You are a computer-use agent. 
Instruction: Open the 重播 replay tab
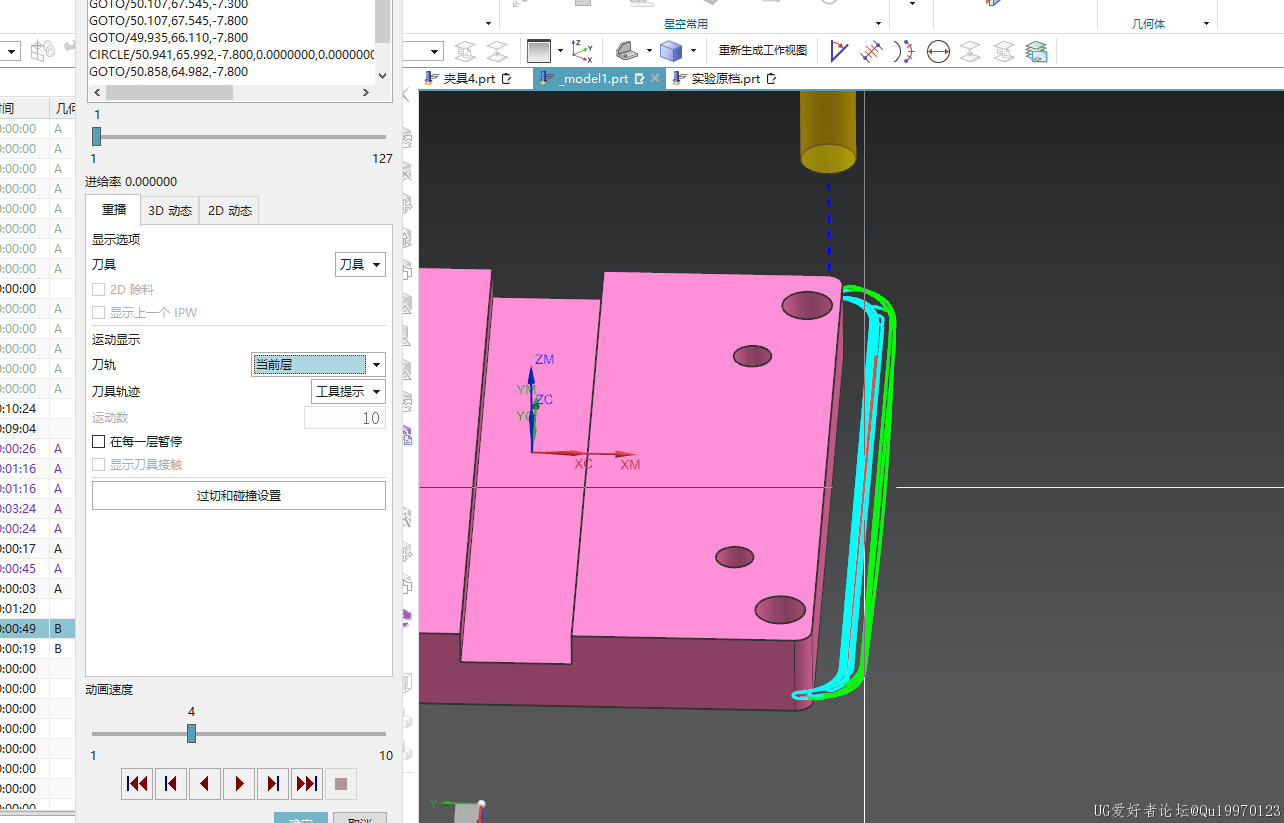[114, 210]
